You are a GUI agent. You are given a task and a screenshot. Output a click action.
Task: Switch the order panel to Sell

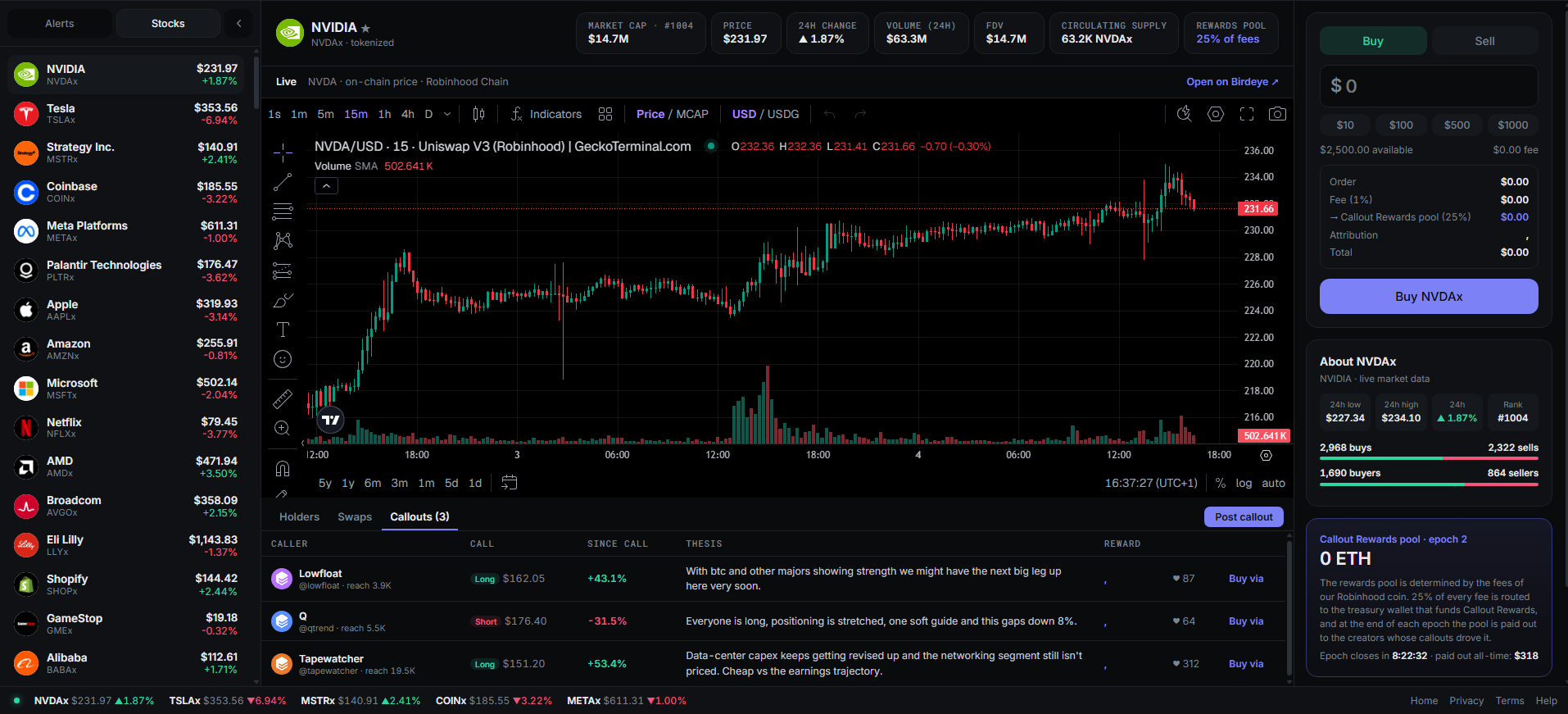1484,41
